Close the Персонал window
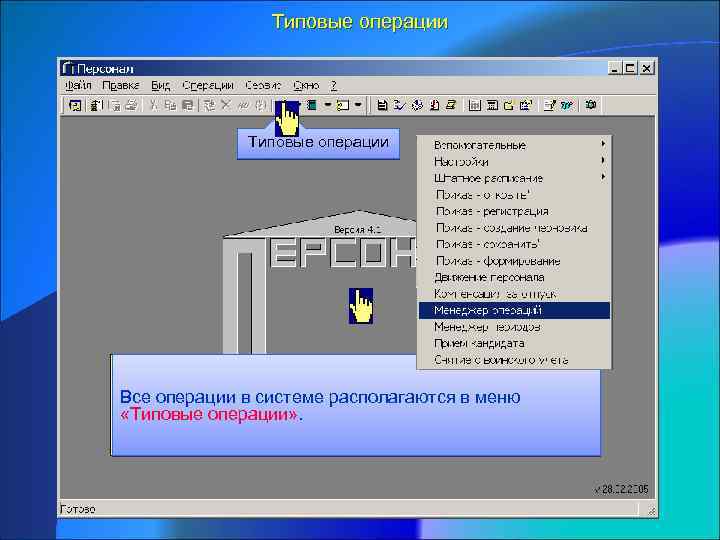This screenshot has width=720, height=540. tap(647, 68)
